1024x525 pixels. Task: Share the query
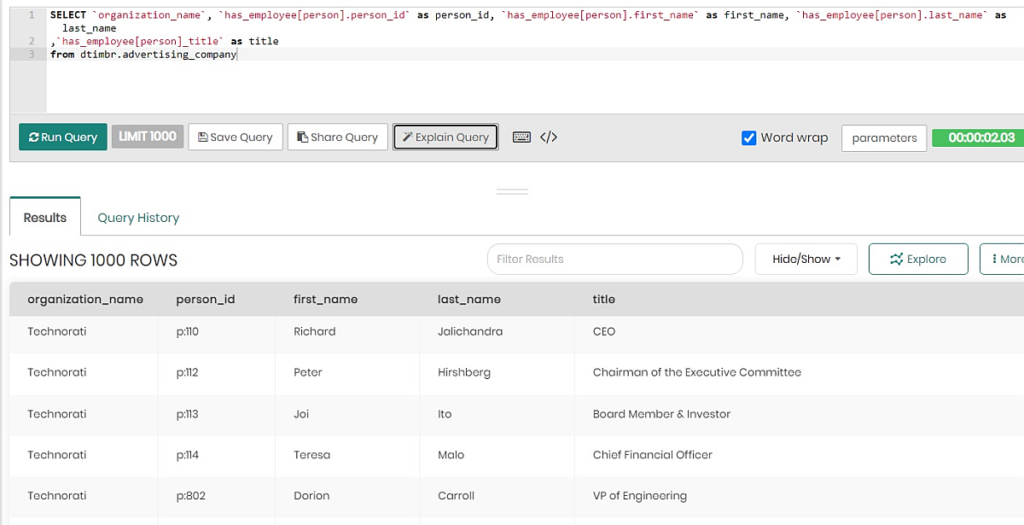338,137
